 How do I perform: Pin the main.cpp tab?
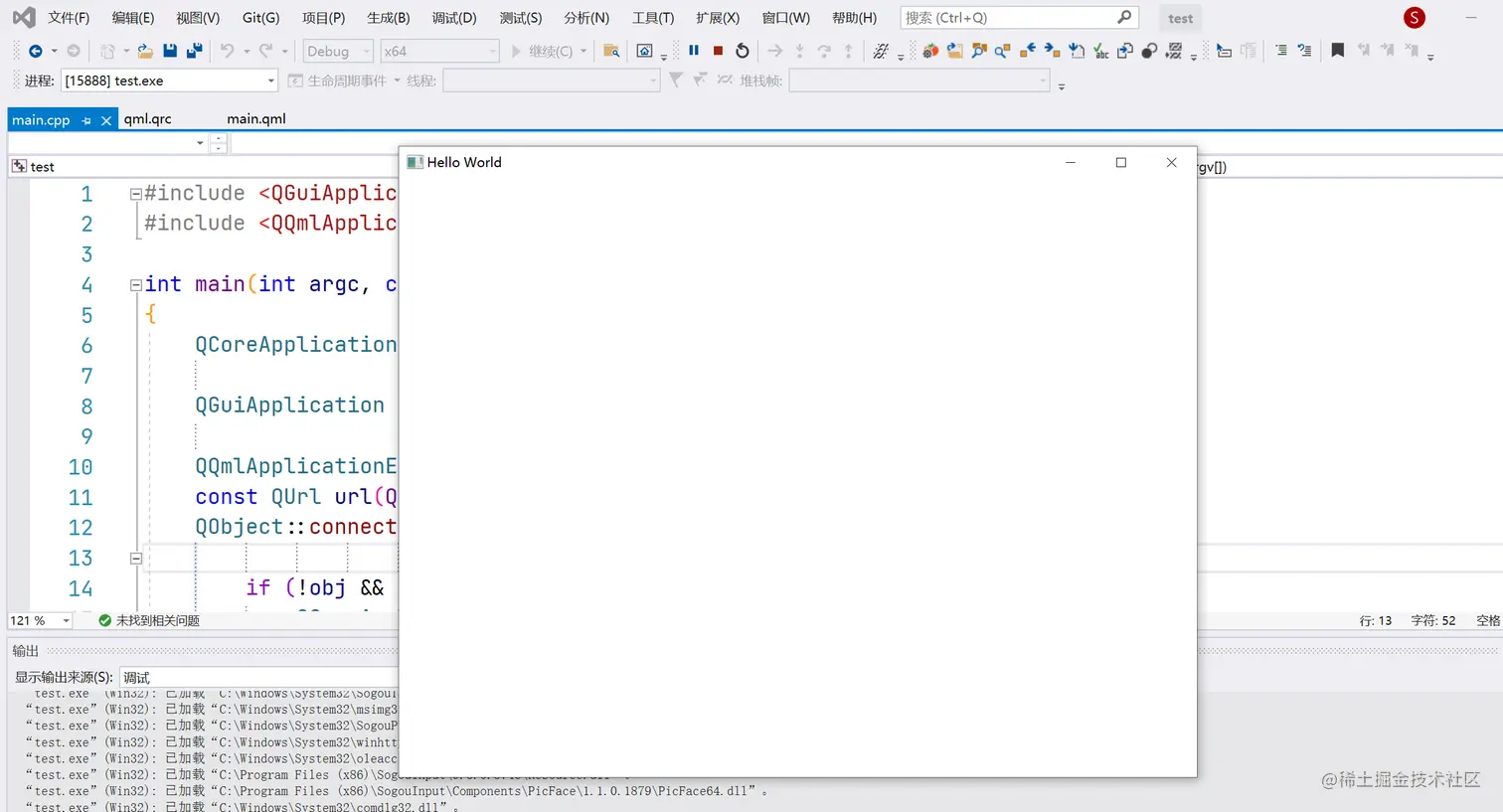coord(86,120)
